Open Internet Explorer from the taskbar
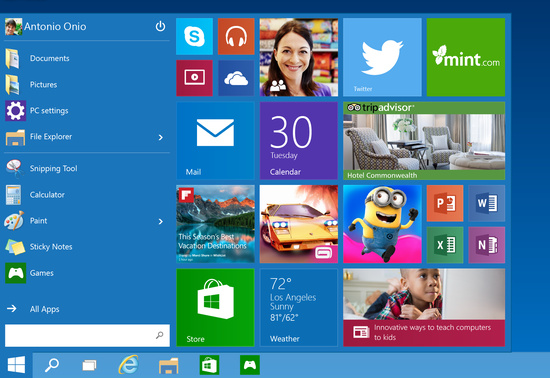 [128, 365]
